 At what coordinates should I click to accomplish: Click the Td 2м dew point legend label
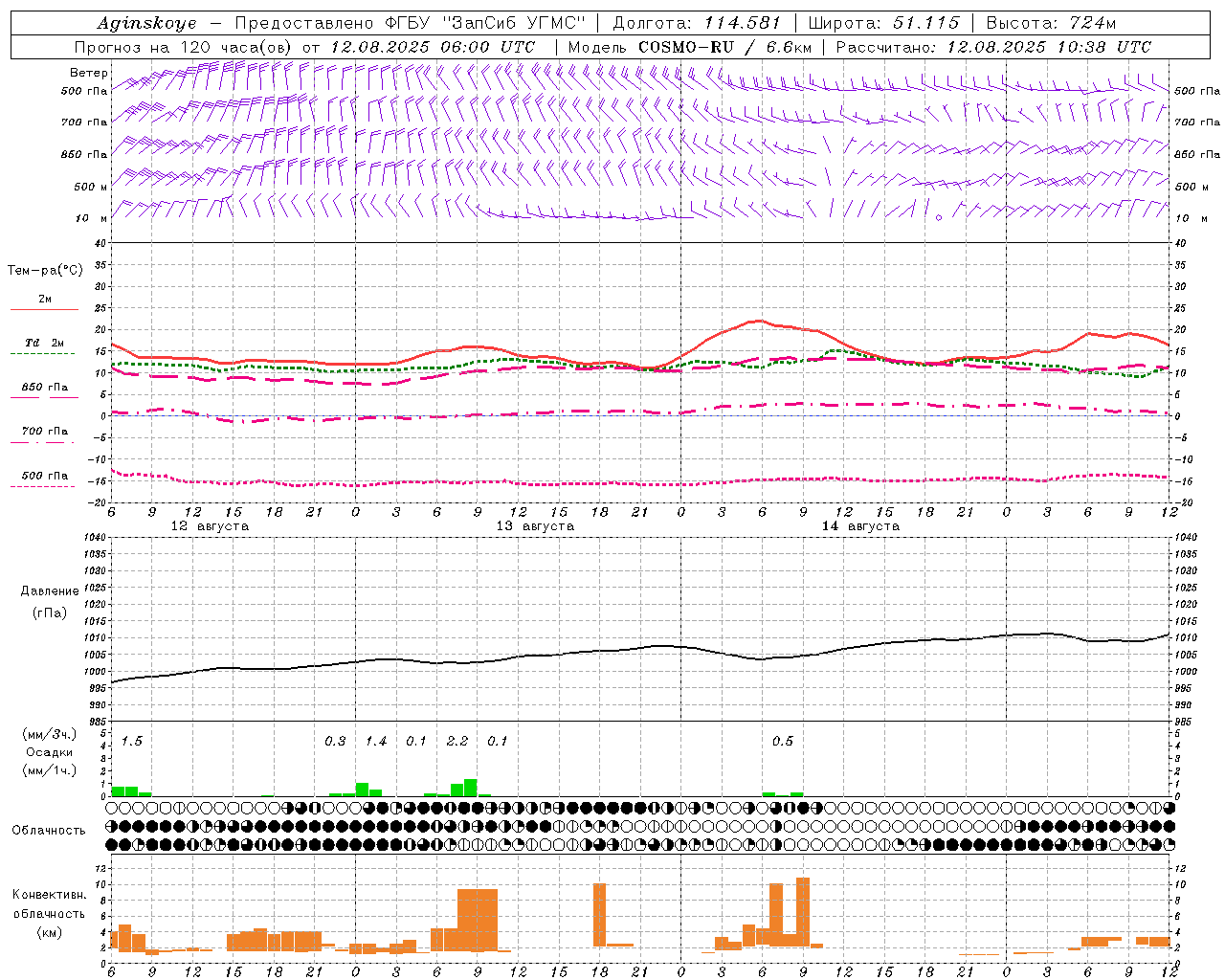[44, 343]
